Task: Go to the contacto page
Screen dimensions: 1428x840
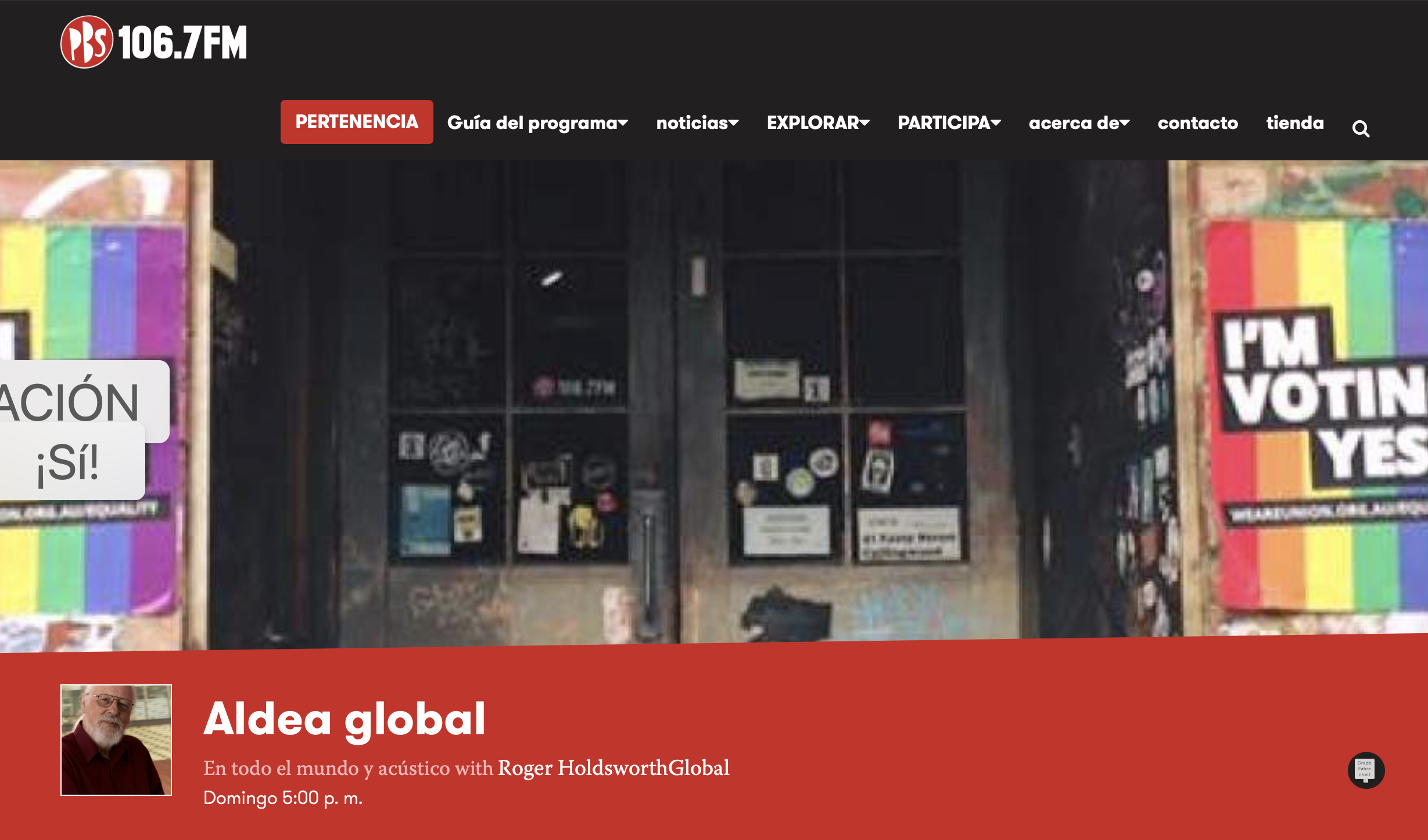Action: click(1197, 123)
